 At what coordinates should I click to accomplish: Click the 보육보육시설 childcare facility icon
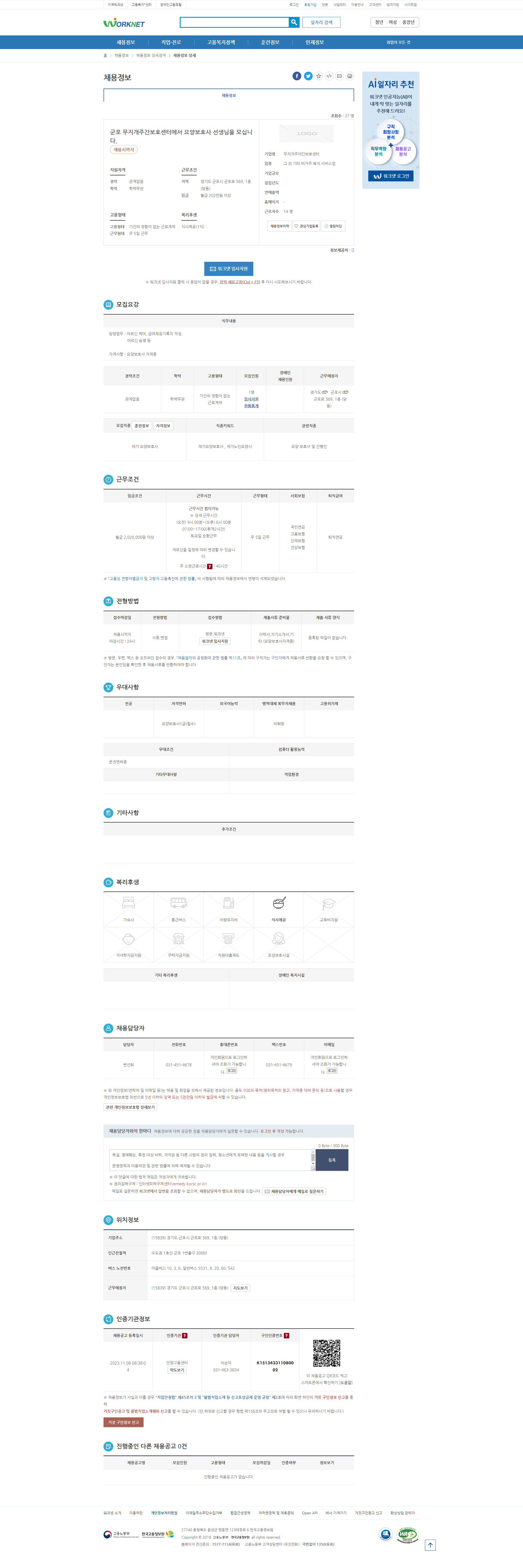point(279,939)
